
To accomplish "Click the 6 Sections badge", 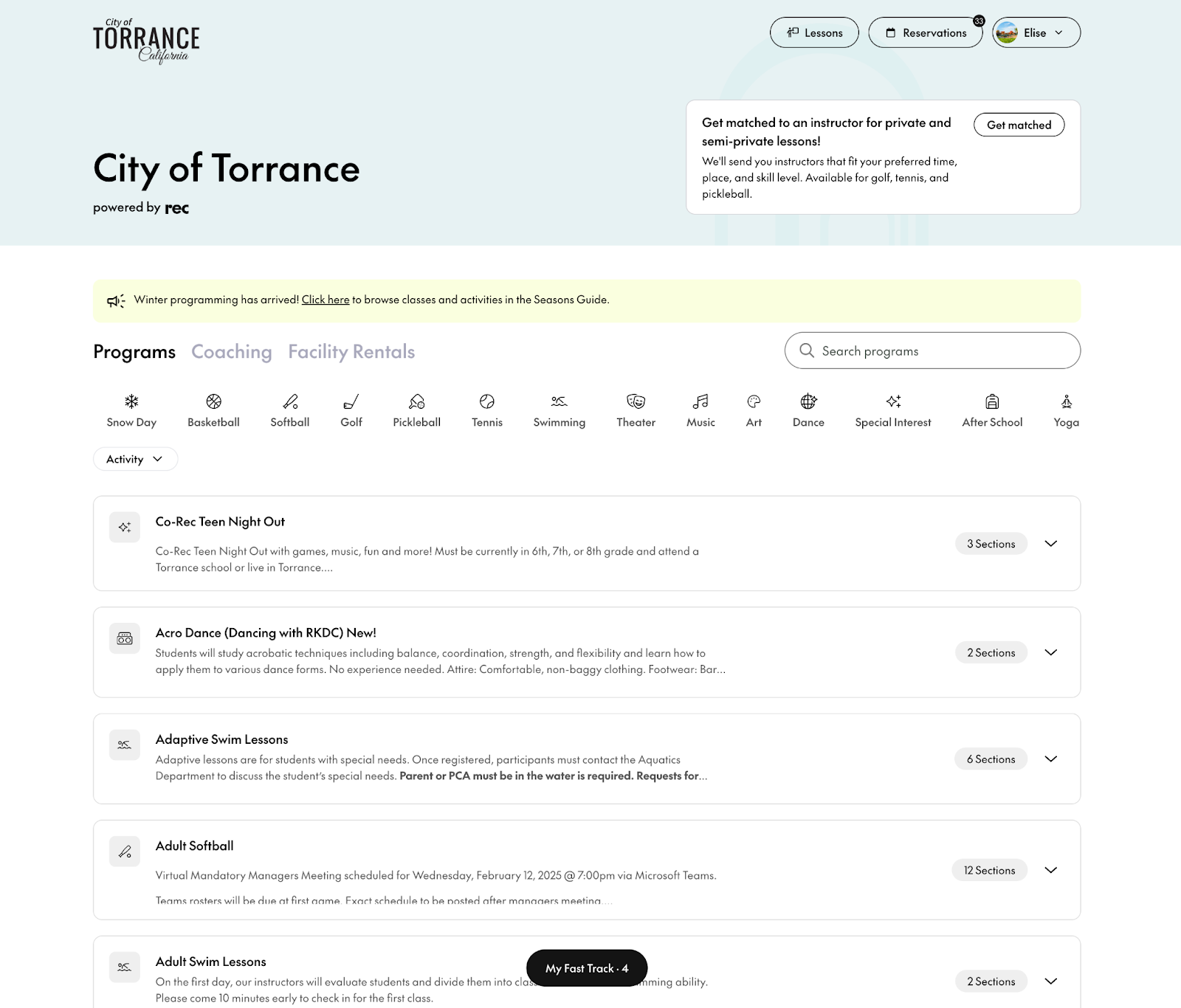I will (991, 759).
